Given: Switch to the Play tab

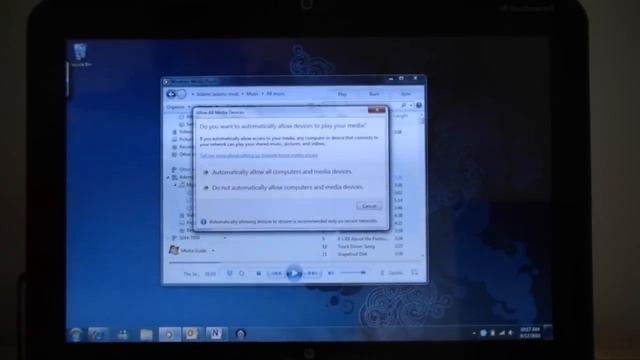Looking at the screenshot, I should tap(342, 94).
